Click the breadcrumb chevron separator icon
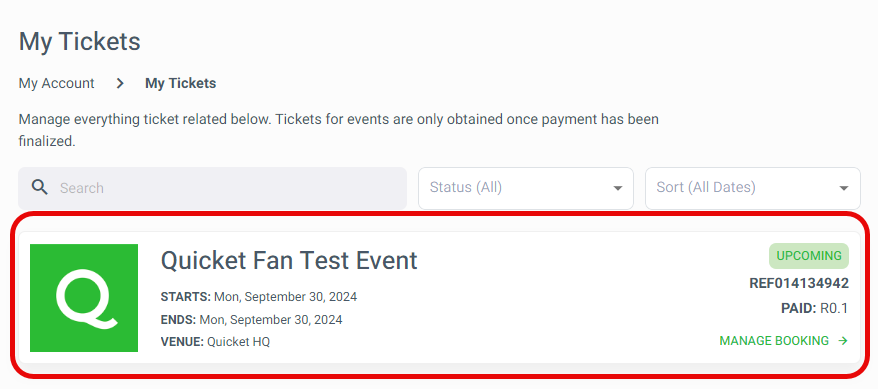 tap(120, 83)
